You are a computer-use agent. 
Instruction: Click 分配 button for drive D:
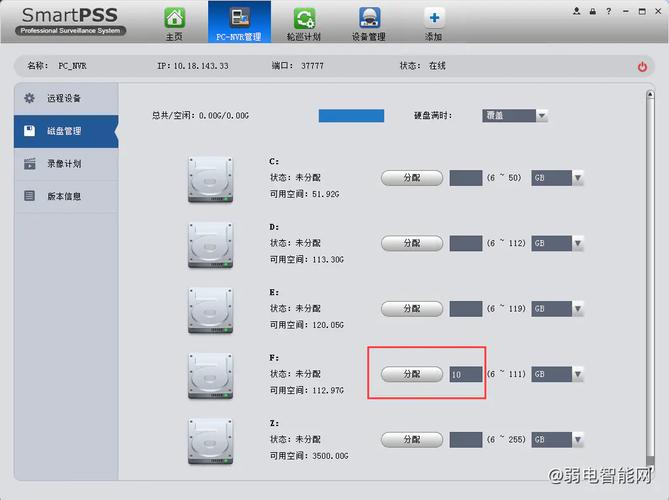pos(412,243)
